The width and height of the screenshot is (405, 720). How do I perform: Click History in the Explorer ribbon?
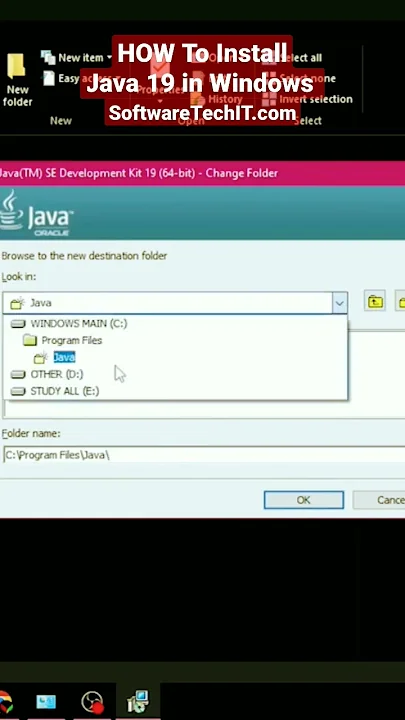pos(217,99)
